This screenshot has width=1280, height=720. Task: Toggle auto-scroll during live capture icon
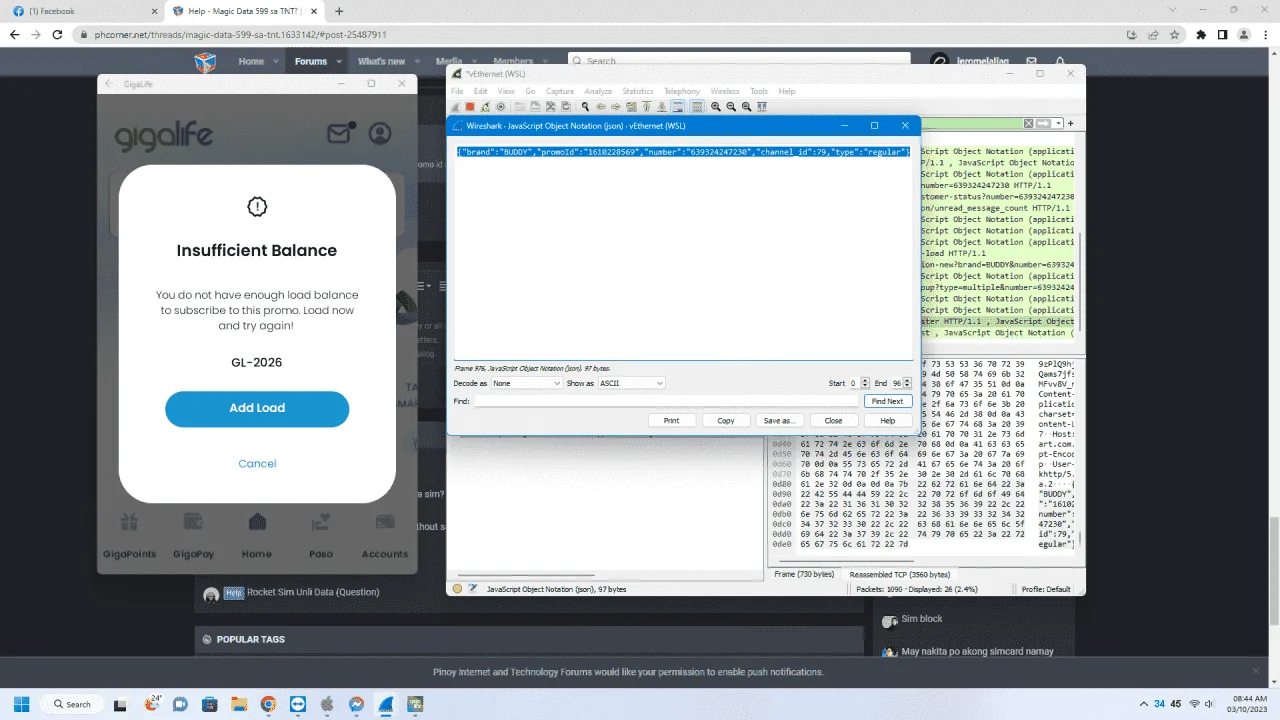678,107
